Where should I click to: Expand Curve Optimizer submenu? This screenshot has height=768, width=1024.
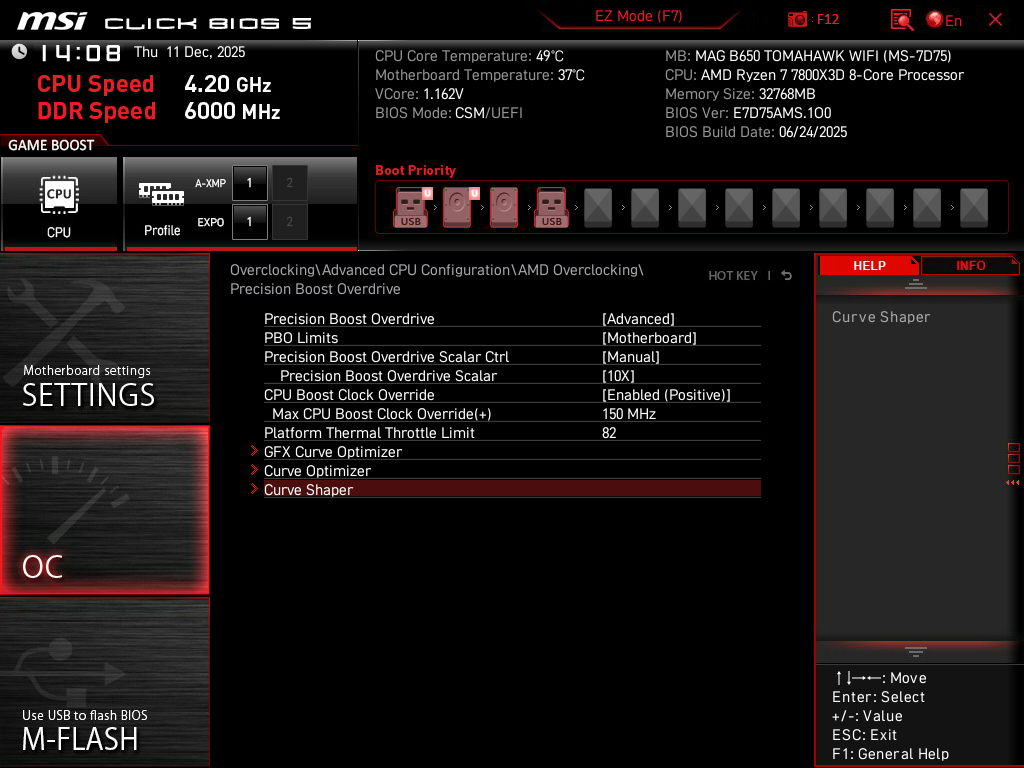[512, 470]
